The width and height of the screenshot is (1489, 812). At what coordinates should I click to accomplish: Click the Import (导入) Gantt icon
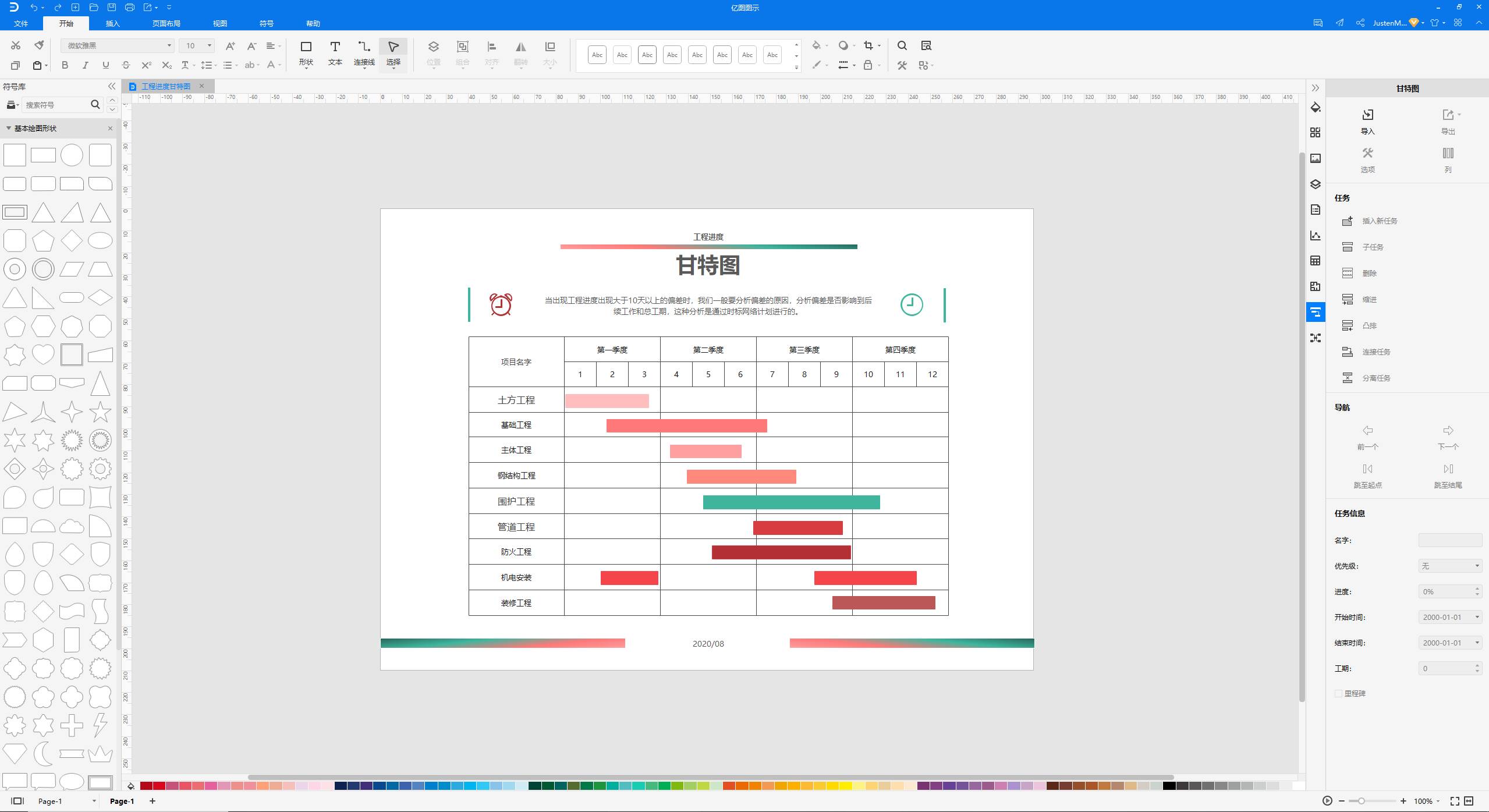tap(1367, 115)
